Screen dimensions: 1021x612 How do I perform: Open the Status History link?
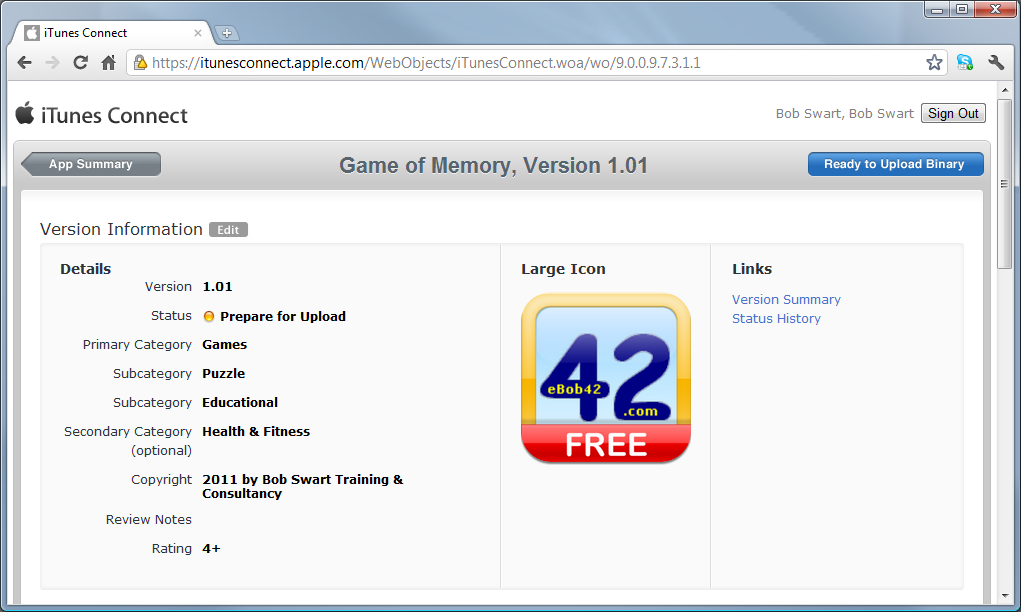tap(776, 318)
